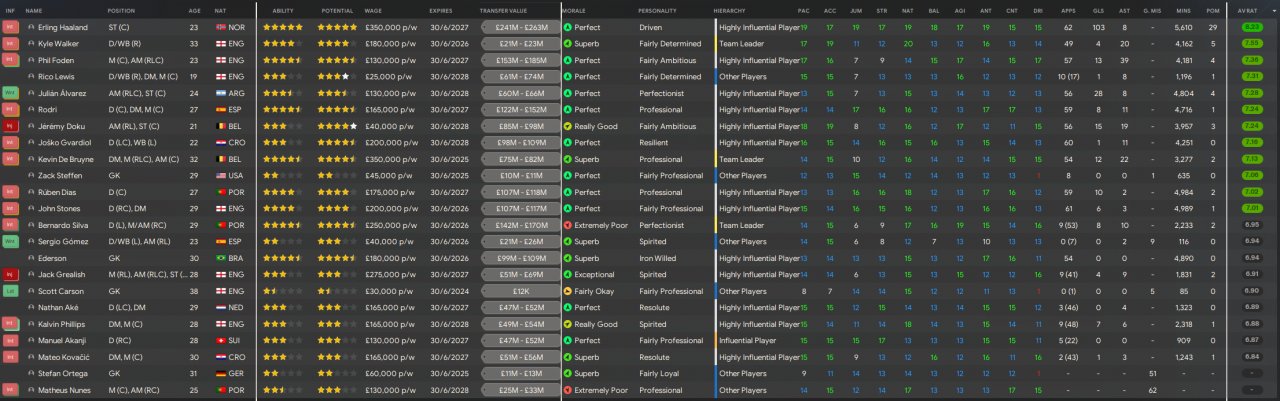Open Stefan Ortega's player profile
This screenshot has height=401, width=1280.
61,373
